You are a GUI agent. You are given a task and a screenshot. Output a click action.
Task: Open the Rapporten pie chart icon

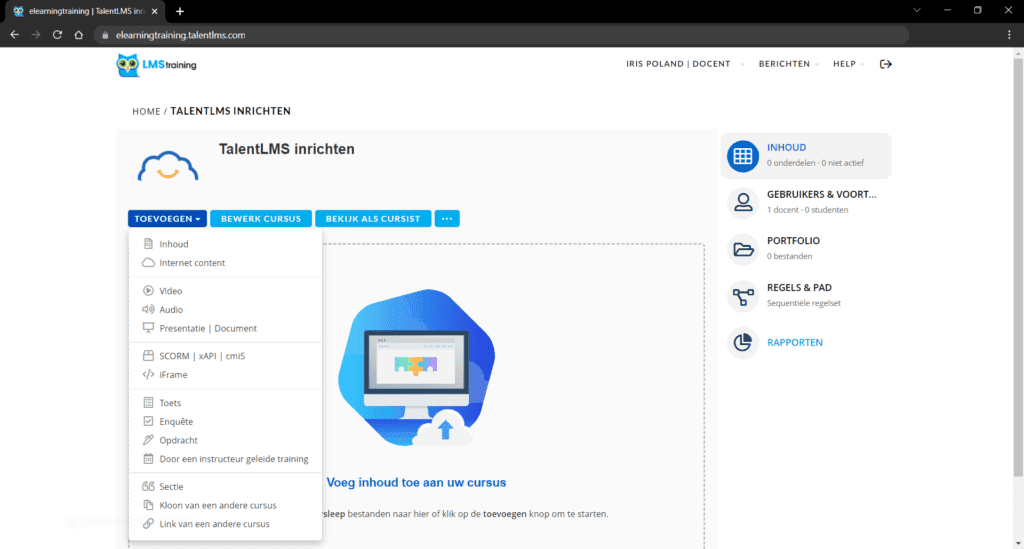pyautogui.click(x=743, y=342)
